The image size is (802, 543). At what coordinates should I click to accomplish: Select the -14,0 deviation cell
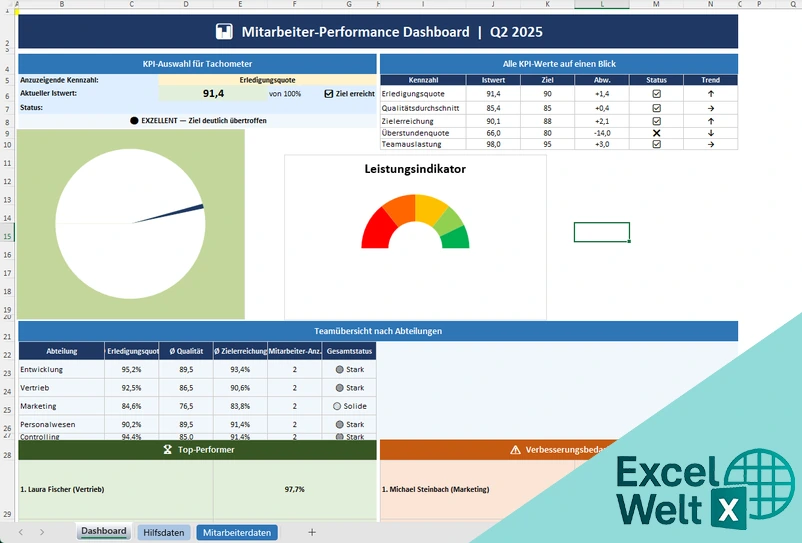[x=602, y=133]
